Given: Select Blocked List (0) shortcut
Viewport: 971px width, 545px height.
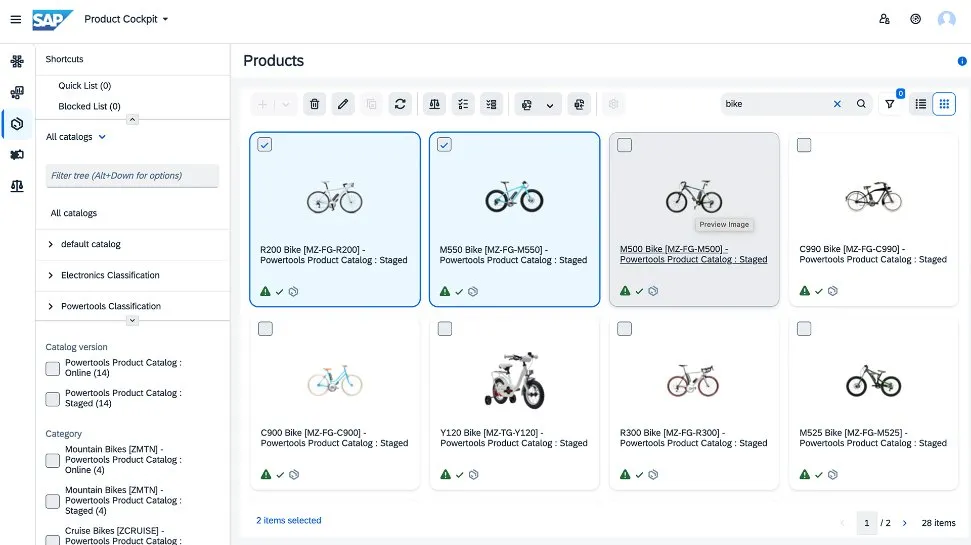Looking at the screenshot, I should click(x=89, y=106).
